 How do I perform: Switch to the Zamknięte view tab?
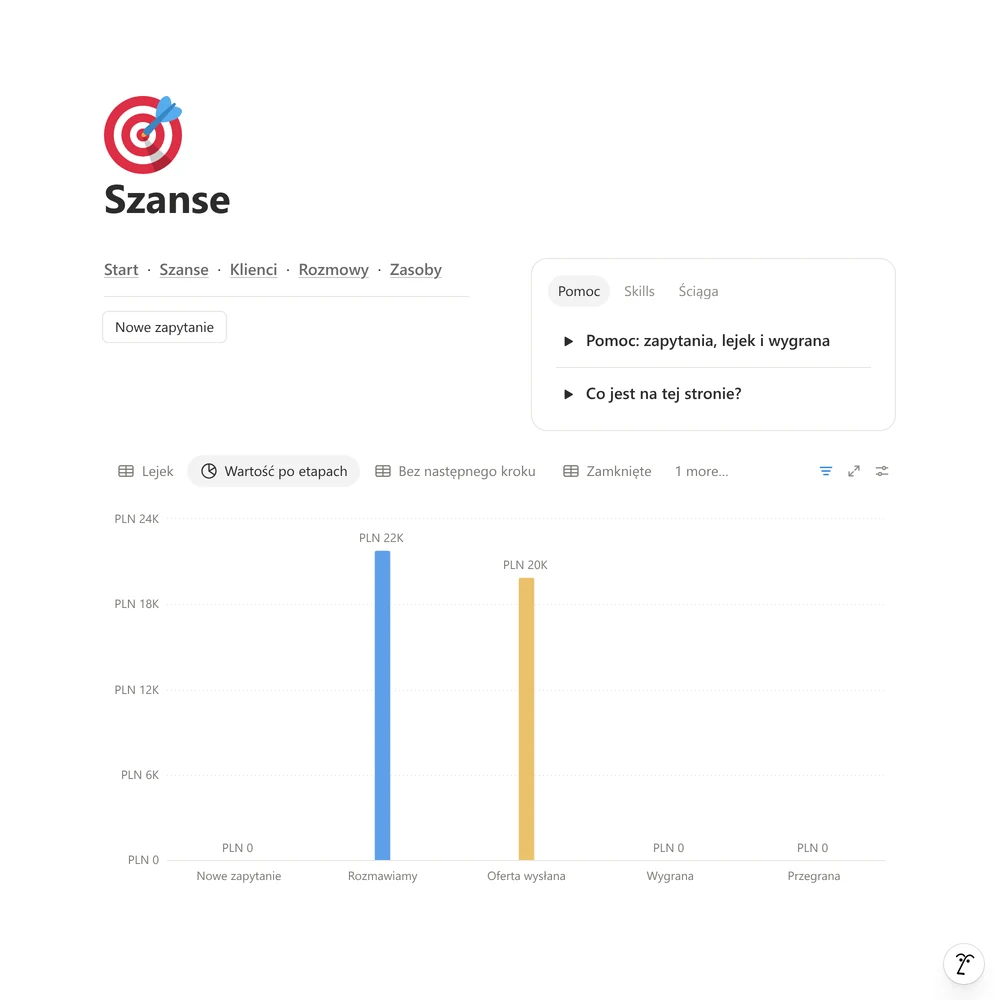[607, 471]
